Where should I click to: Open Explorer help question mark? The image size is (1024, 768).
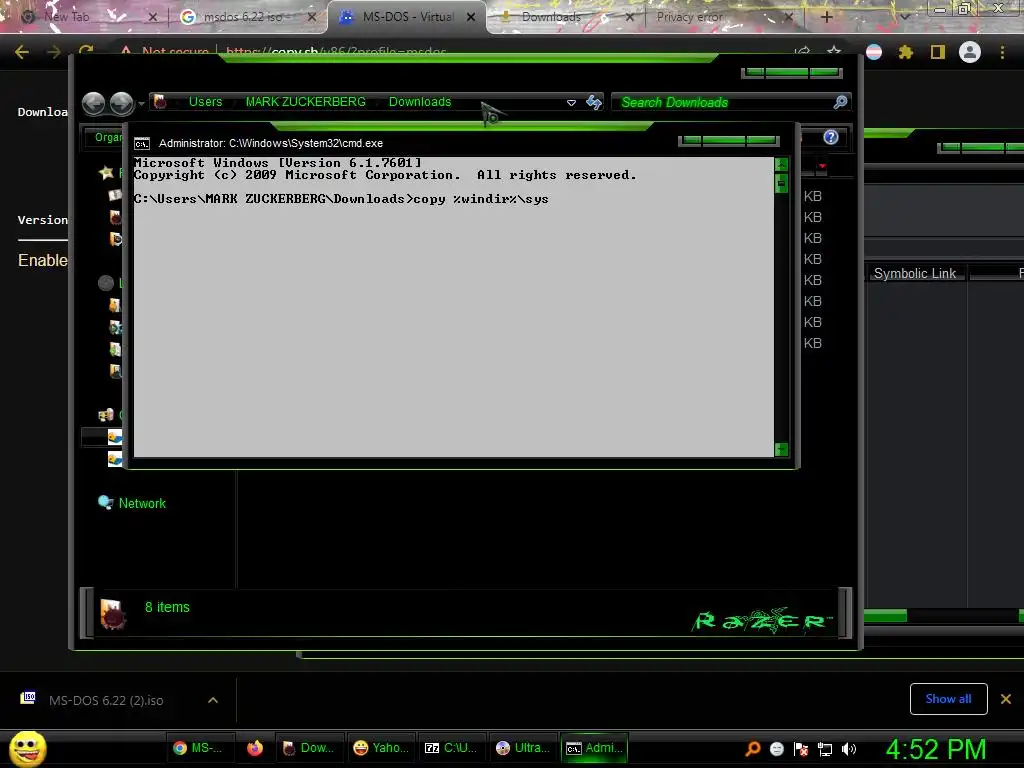pyautogui.click(x=831, y=136)
